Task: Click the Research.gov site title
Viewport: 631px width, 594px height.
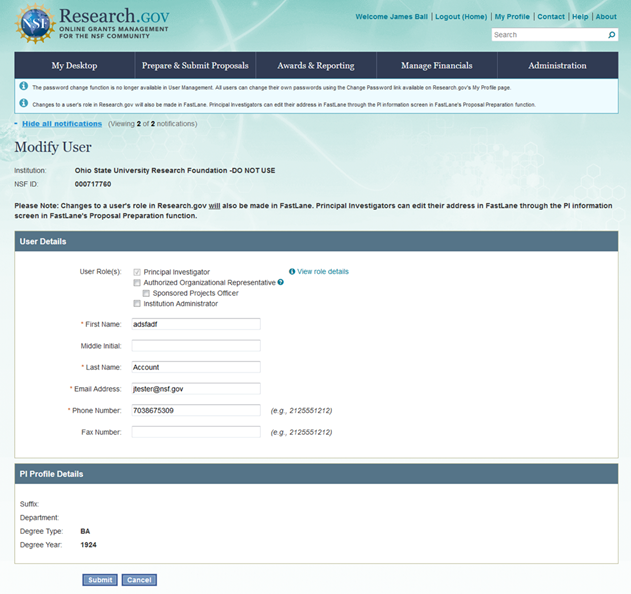Action: click(x=114, y=16)
